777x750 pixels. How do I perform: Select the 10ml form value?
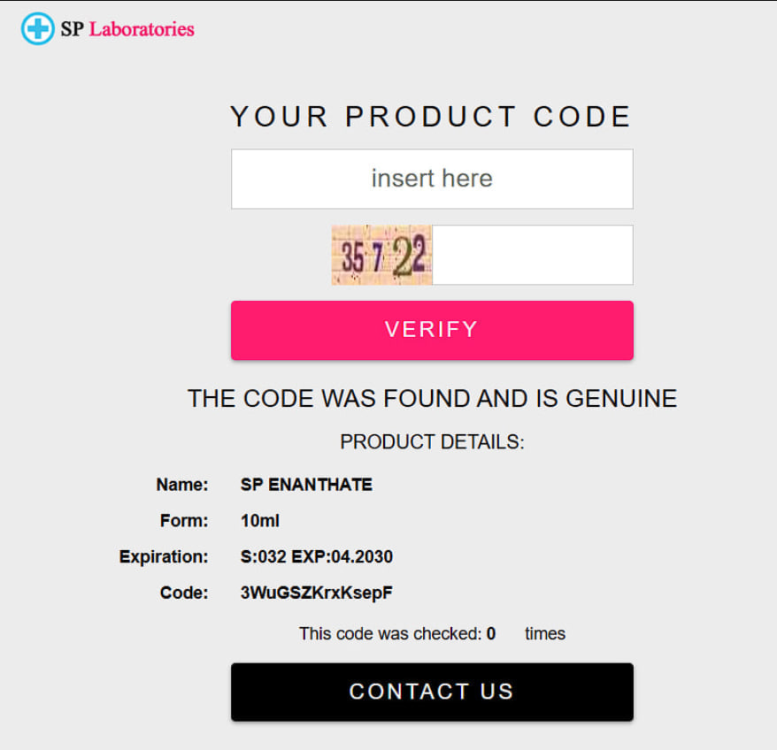258,521
